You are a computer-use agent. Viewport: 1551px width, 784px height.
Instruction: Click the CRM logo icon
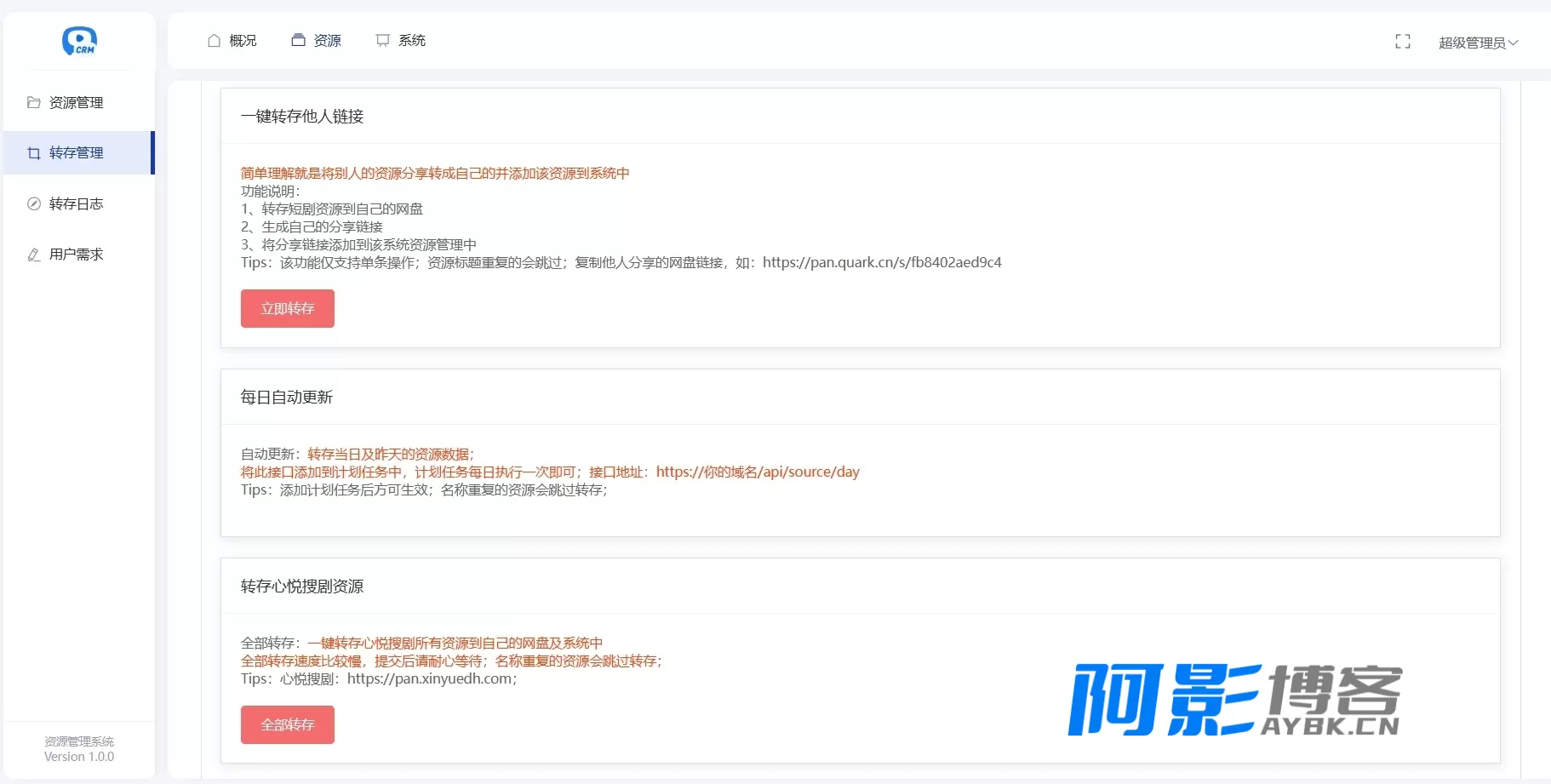[x=79, y=41]
